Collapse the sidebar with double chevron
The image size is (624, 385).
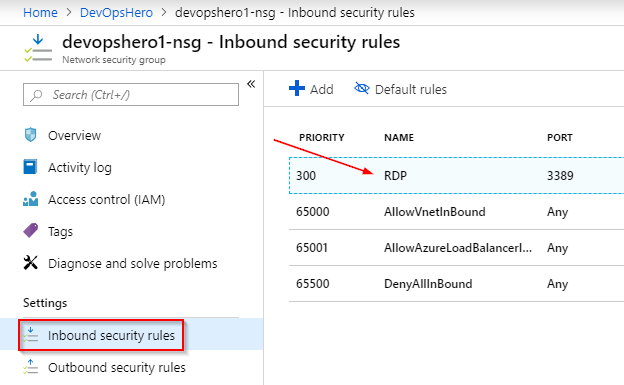(x=251, y=84)
